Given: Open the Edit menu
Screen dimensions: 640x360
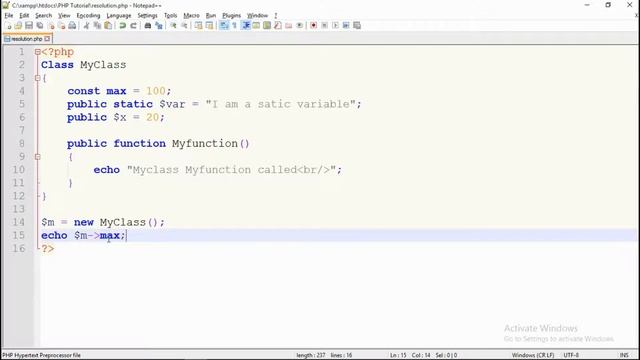Looking at the screenshot, I should coord(24,16).
